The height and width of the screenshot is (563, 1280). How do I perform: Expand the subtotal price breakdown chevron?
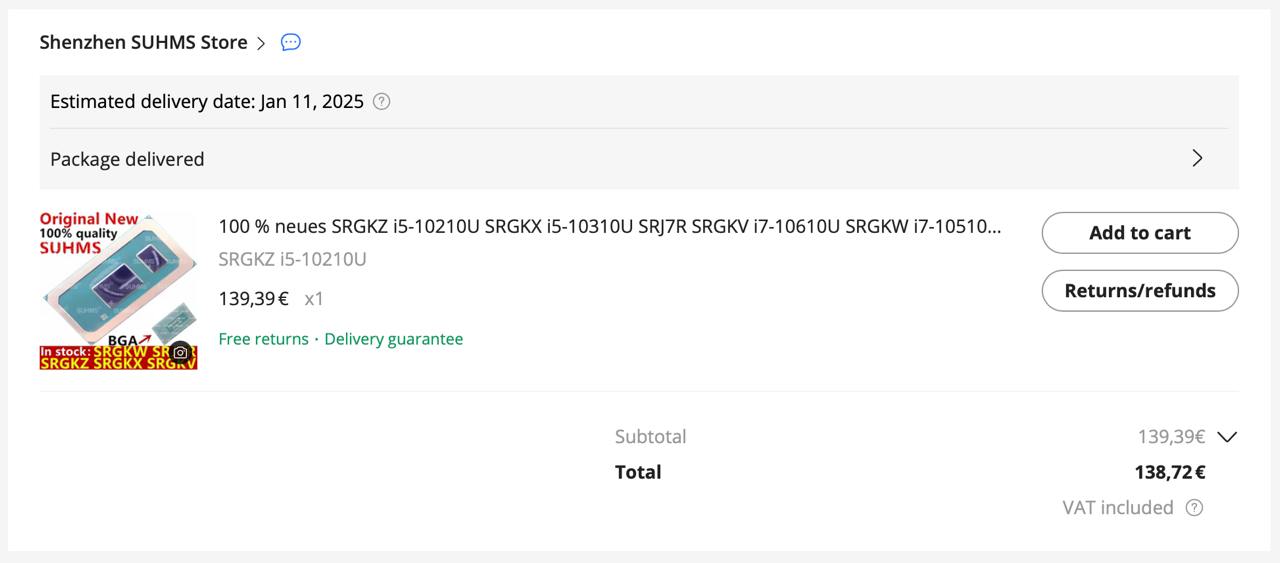[x=1227, y=437]
